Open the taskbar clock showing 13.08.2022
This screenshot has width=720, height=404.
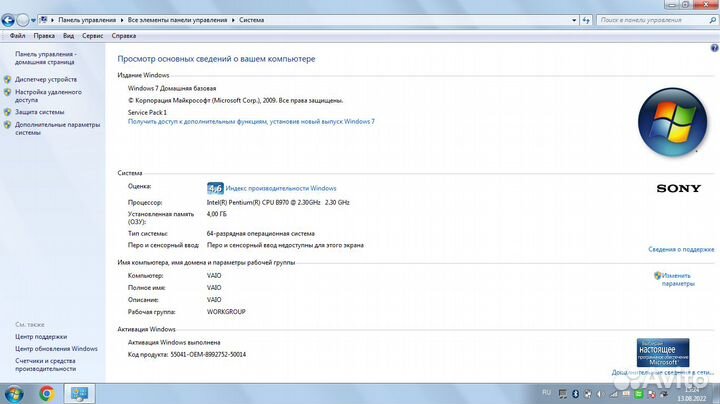[x=692, y=394]
